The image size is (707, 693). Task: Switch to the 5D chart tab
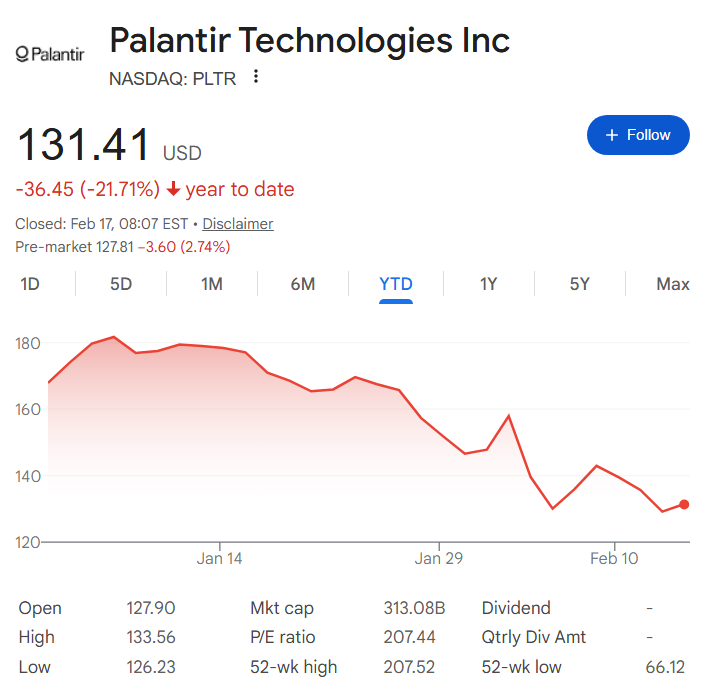(121, 284)
